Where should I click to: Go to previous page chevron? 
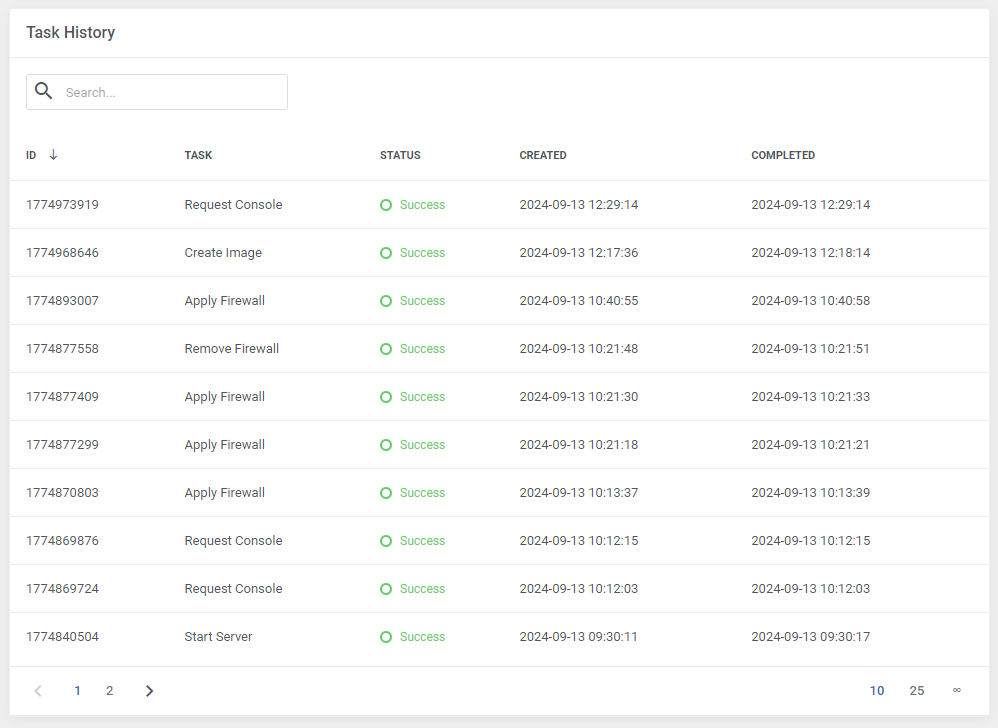(x=38, y=691)
